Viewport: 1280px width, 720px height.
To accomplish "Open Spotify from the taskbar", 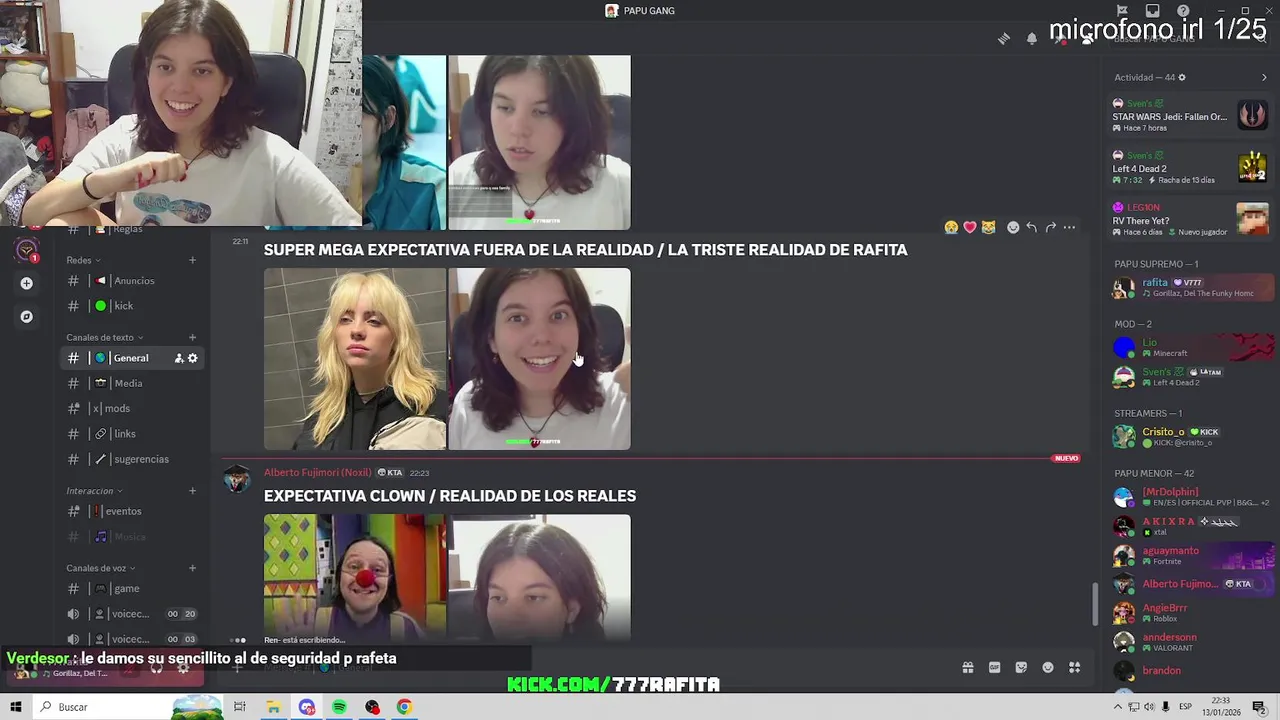I will [x=339, y=707].
